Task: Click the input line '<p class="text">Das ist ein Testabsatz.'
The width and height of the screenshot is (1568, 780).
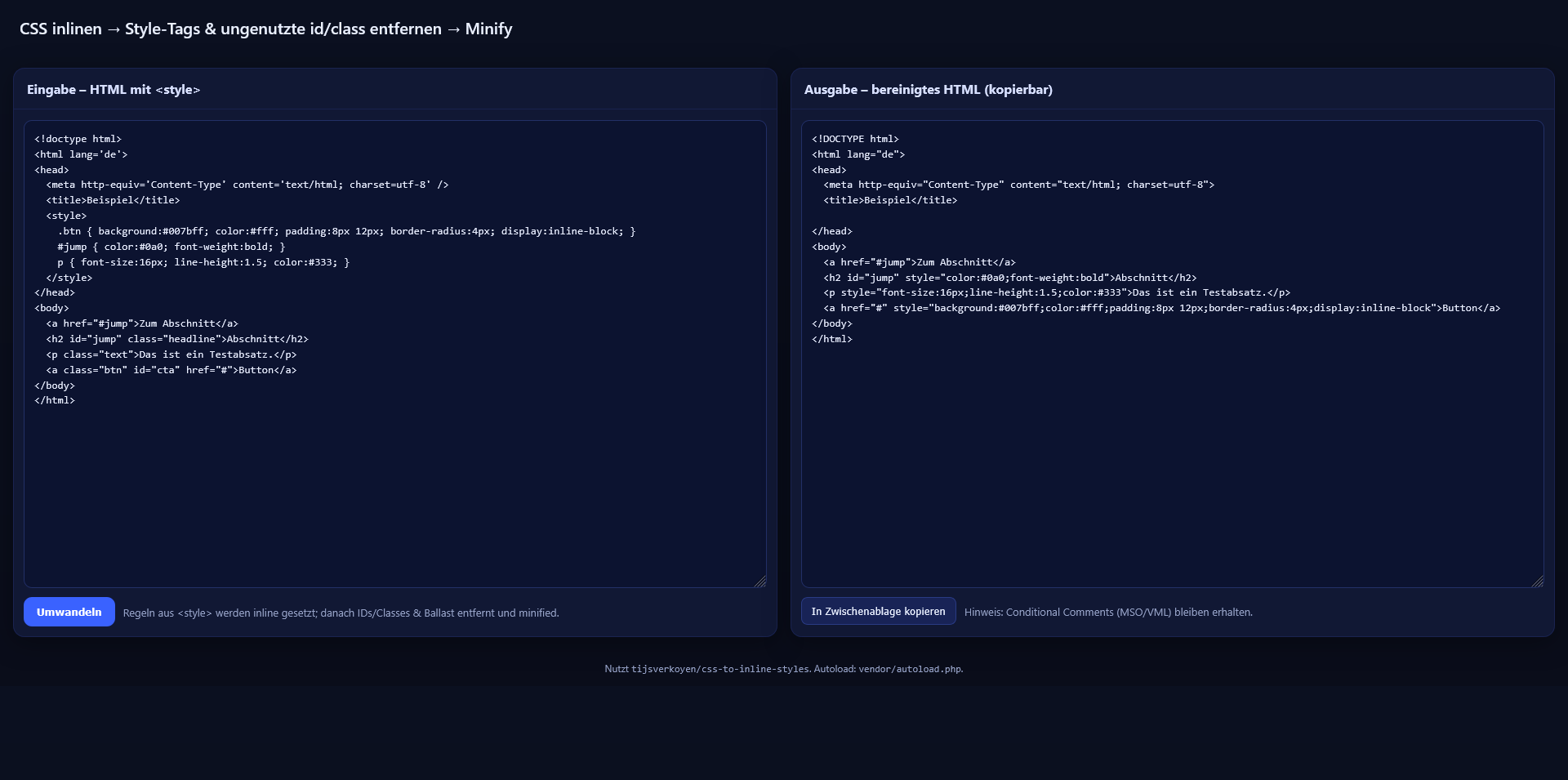Action: pos(171,354)
